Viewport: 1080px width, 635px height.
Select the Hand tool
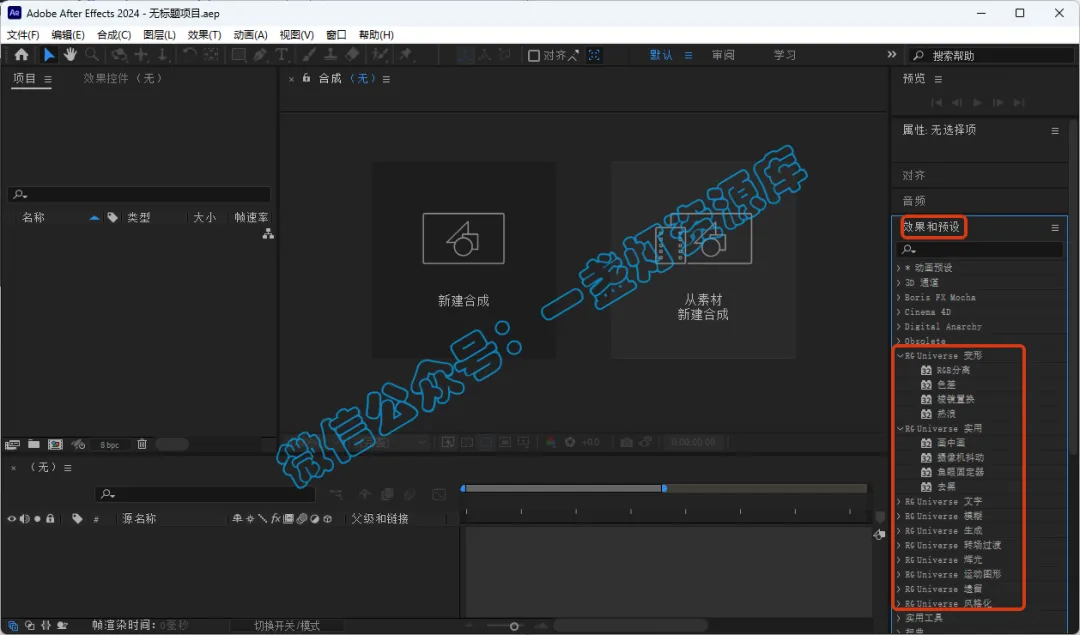point(70,54)
